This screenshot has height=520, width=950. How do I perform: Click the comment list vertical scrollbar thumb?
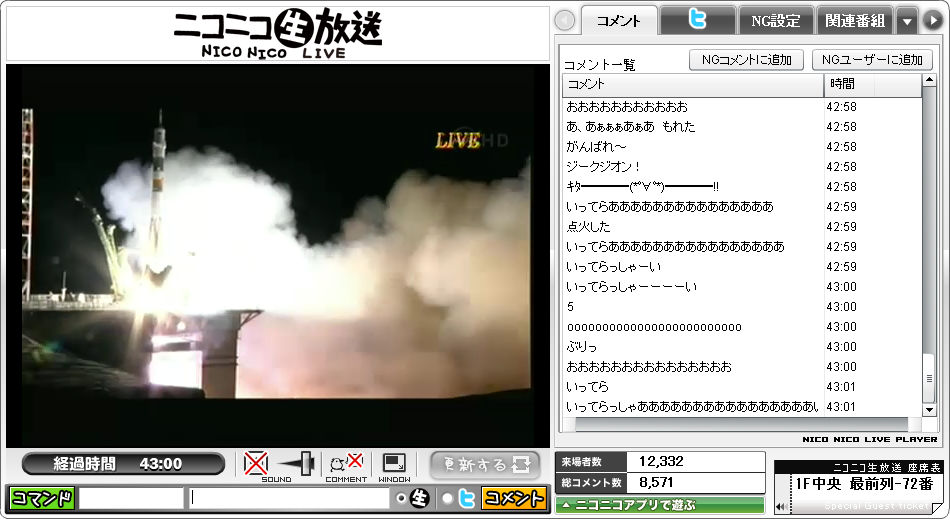pos(929,378)
